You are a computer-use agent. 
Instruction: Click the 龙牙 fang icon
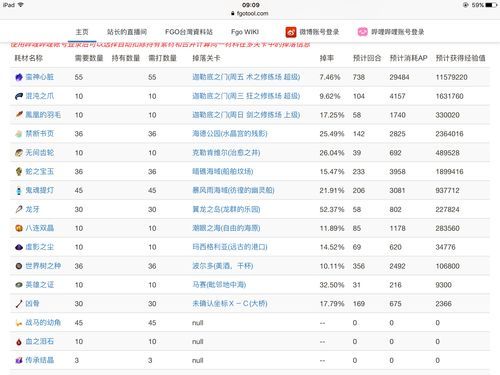(19, 209)
